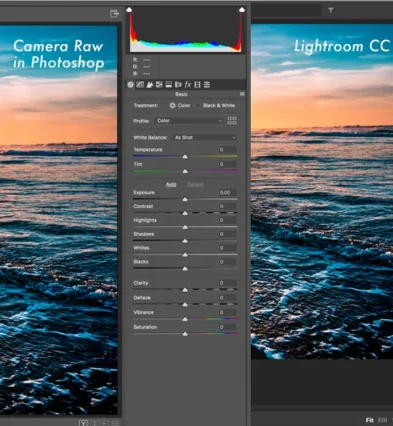Toggle the shadow clipping warning triangle
This screenshot has height=426, width=393.
[129, 9]
